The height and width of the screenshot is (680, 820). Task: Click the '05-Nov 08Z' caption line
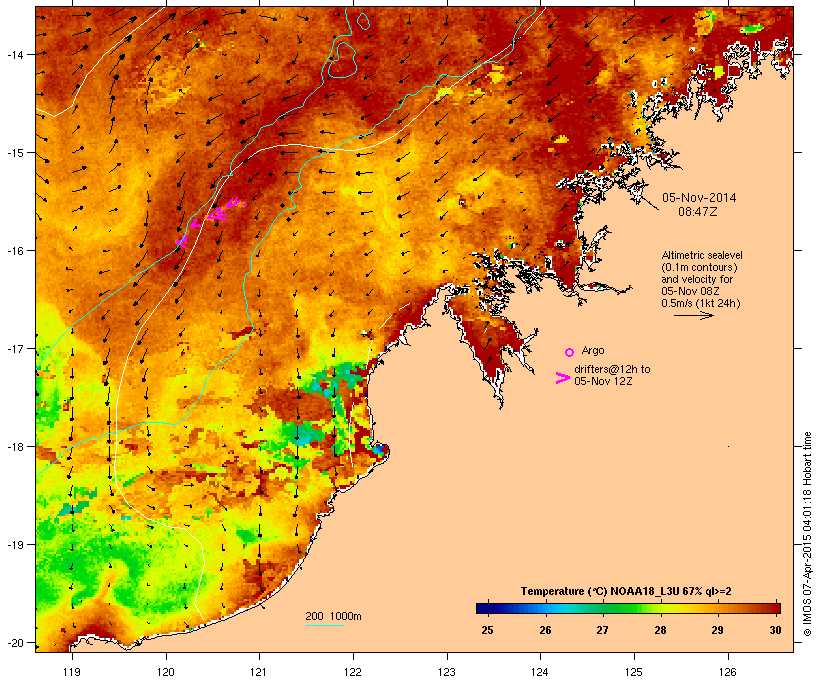690,291
